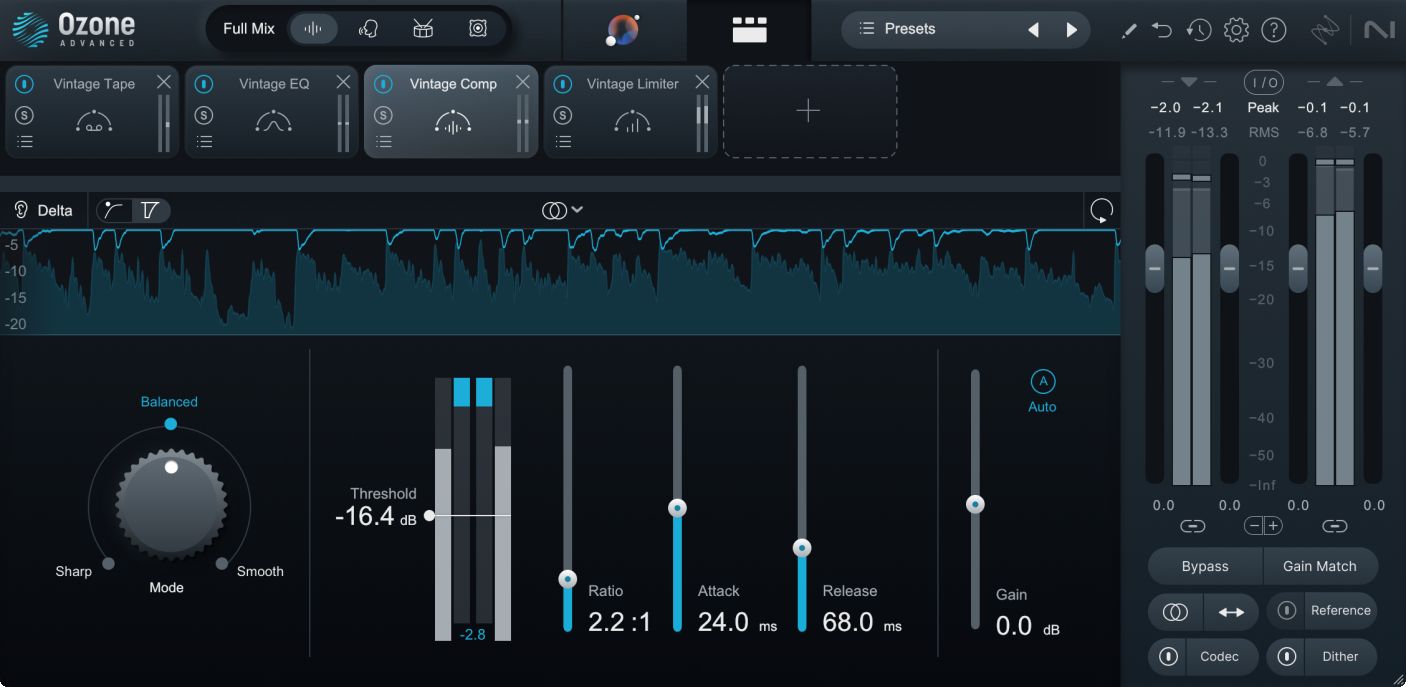
Task: Toggle Delta listening
Action: (43, 210)
